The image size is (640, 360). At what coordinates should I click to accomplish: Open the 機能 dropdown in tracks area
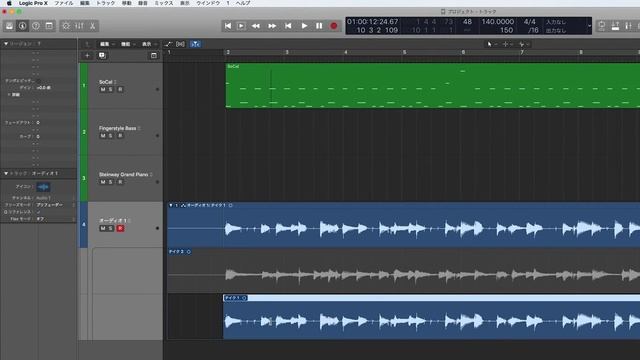coord(127,44)
